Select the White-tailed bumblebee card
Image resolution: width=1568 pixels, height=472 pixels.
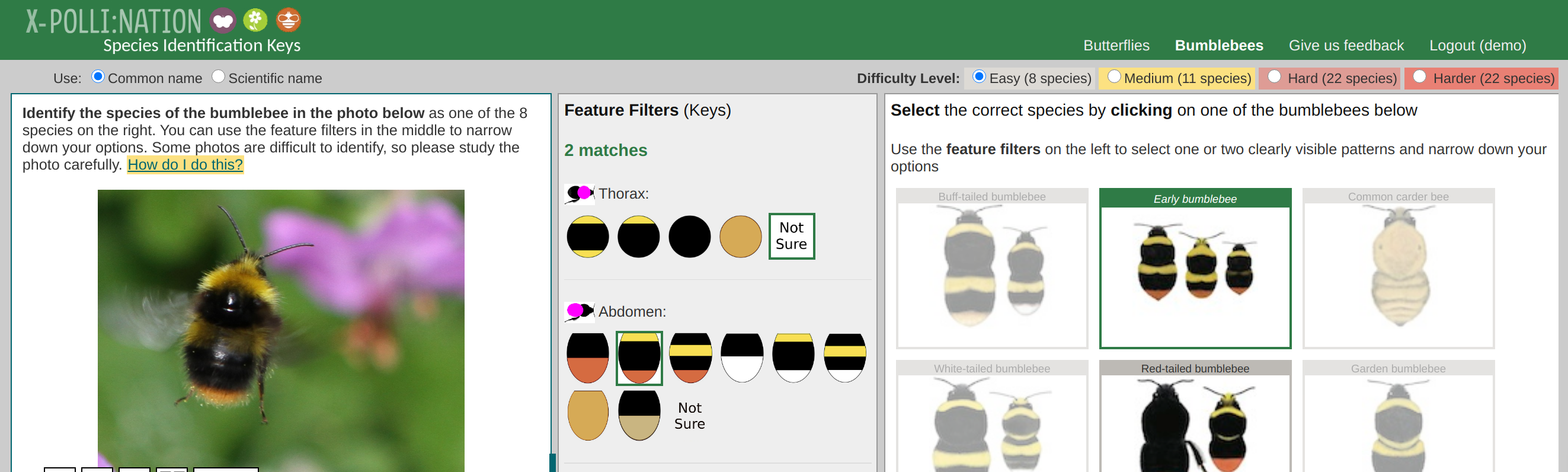tap(991, 416)
